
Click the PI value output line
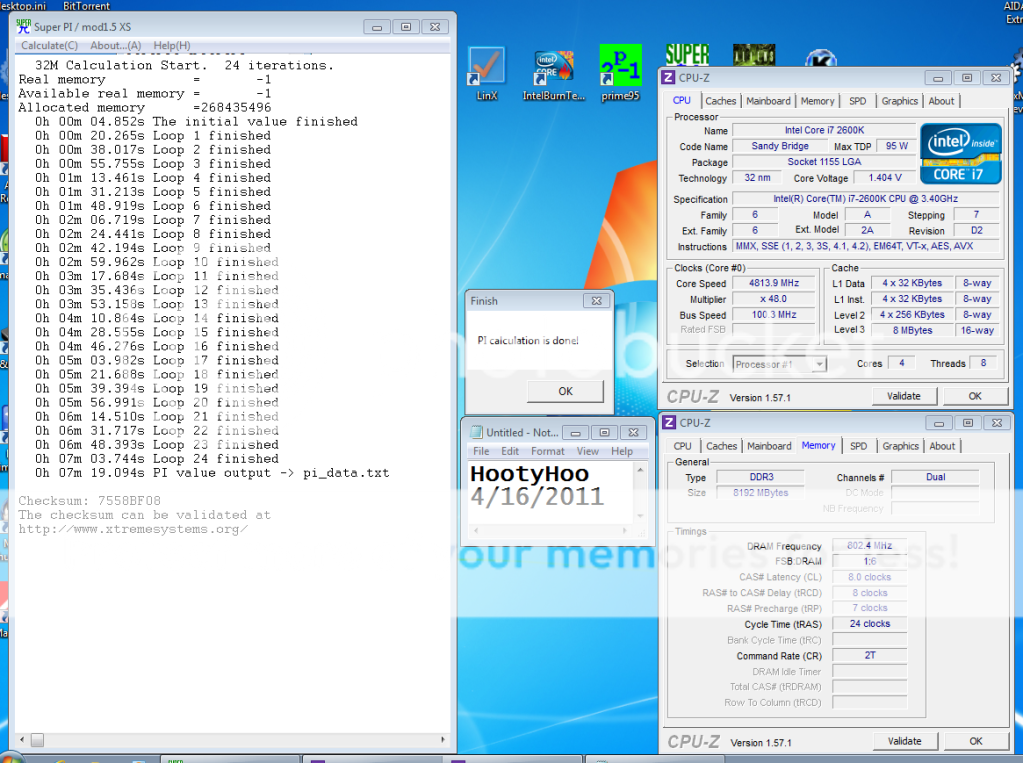click(212, 473)
